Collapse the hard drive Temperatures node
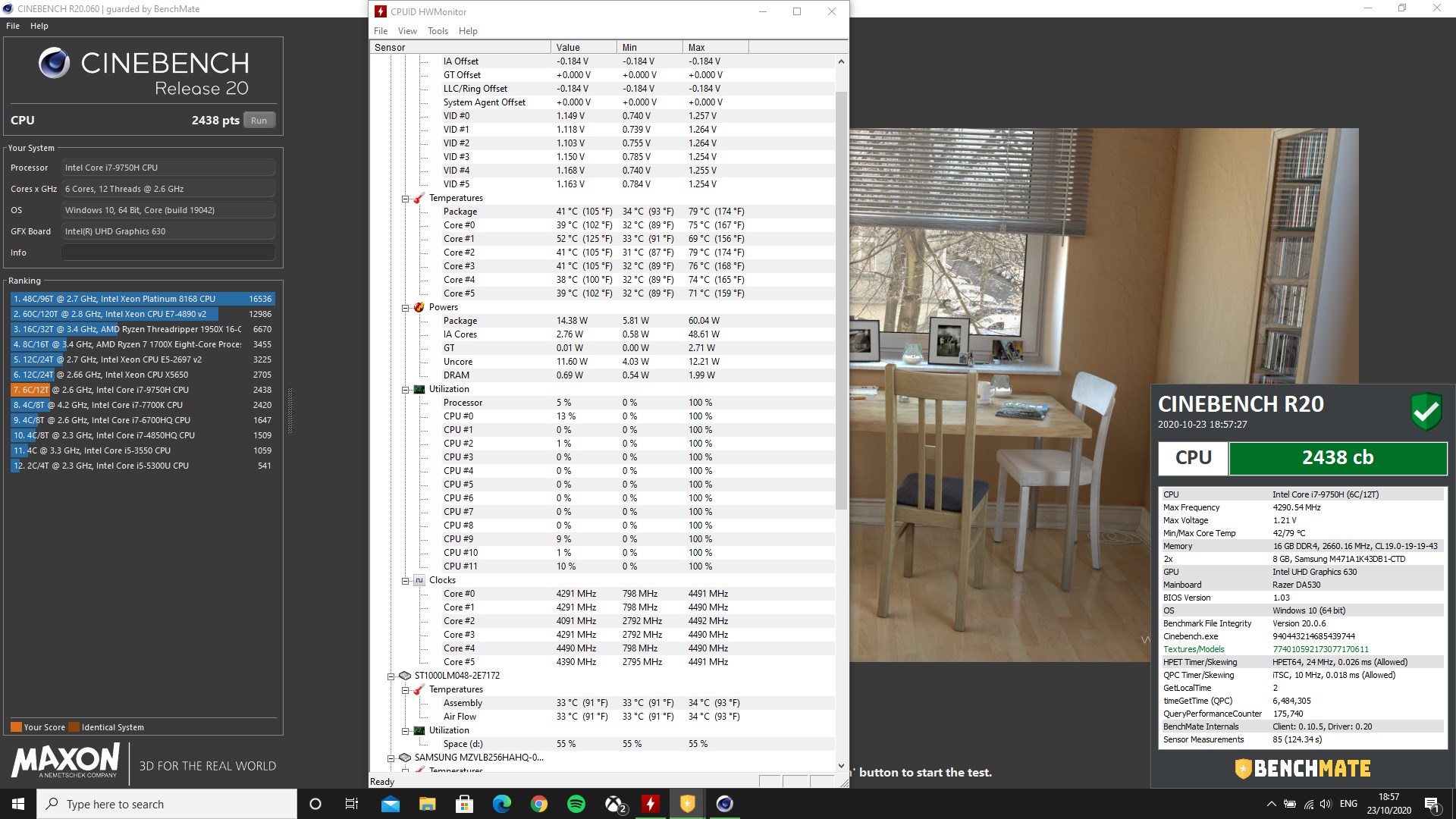 [x=405, y=690]
